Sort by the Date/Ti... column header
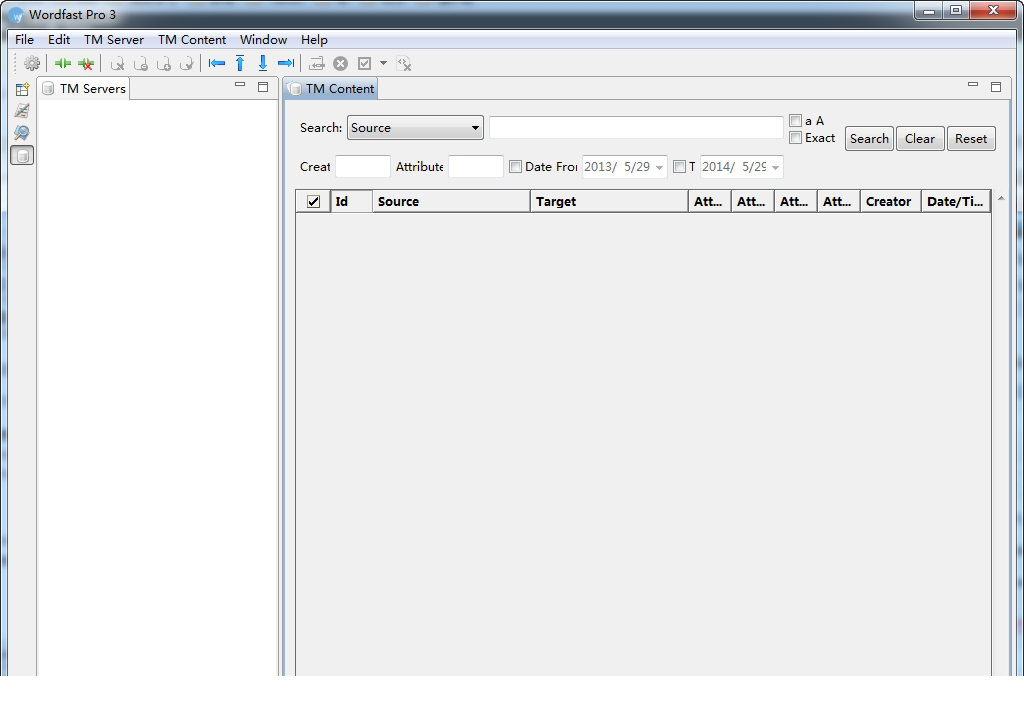Viewport: 1024px width, 703px height. [x=956, y=201]
